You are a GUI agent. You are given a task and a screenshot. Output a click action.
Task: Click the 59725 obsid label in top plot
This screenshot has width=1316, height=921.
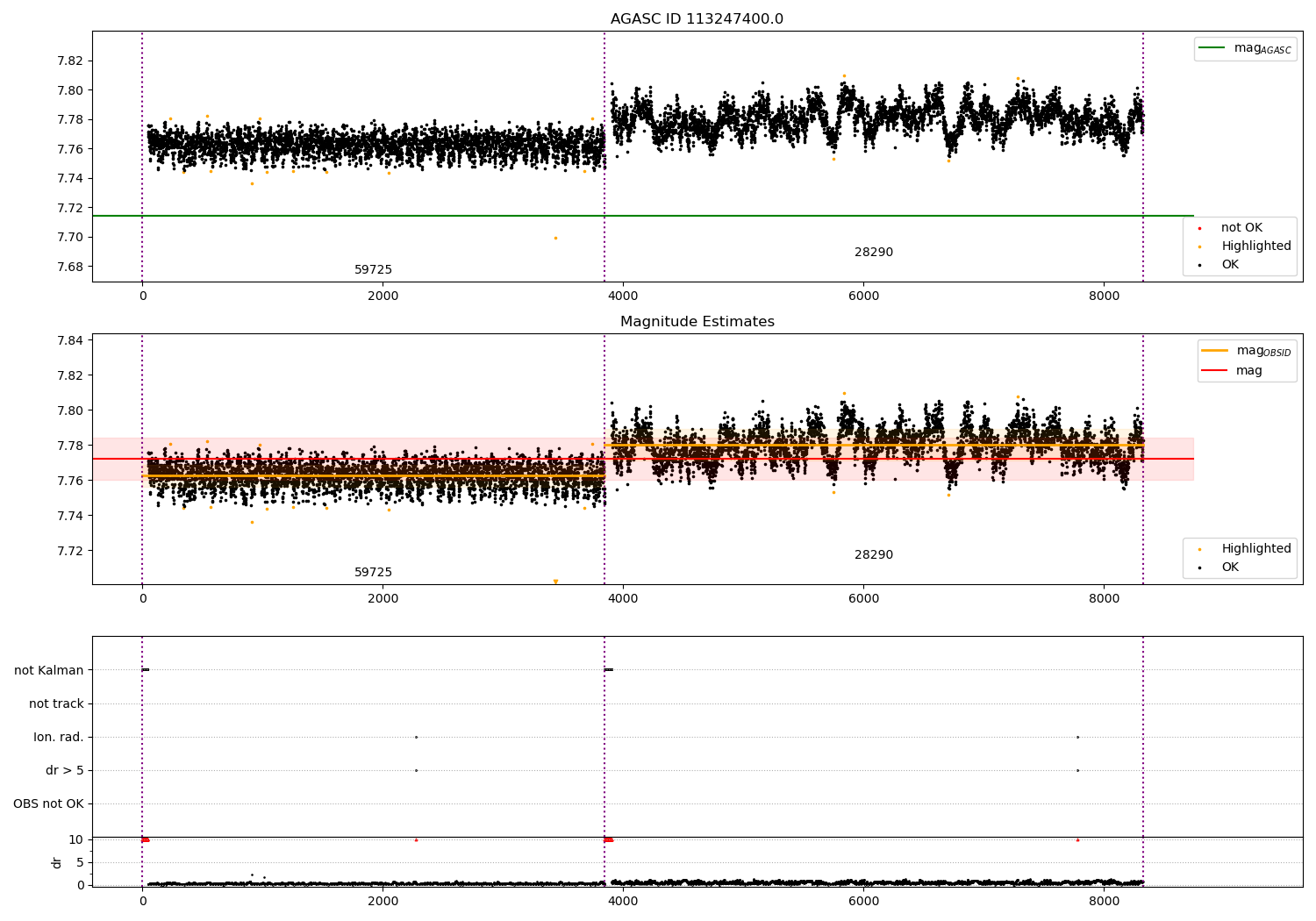[373, 270]
